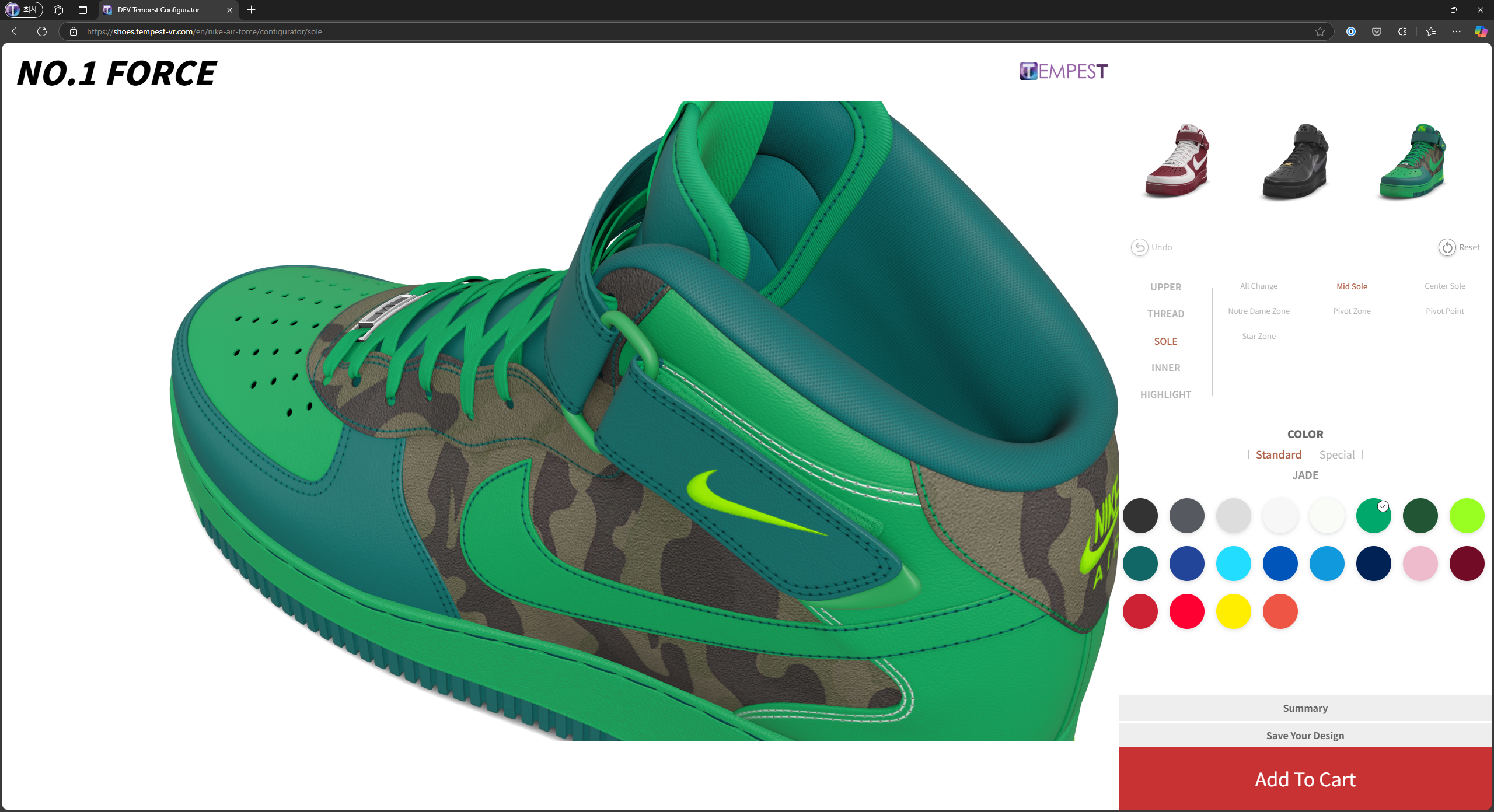Pick the teal color swatch
Screen dimensions: 1494x812
click(1140, 563)
